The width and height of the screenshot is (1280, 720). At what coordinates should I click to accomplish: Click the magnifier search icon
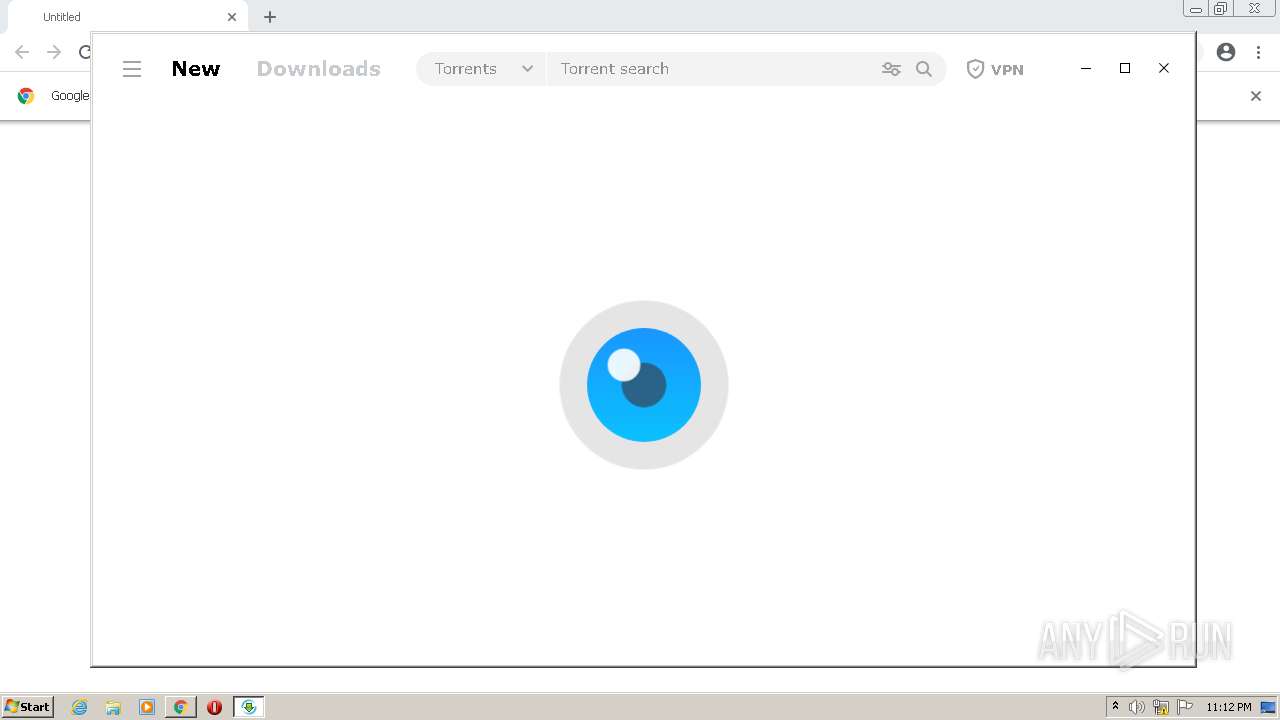coord(924,69)
